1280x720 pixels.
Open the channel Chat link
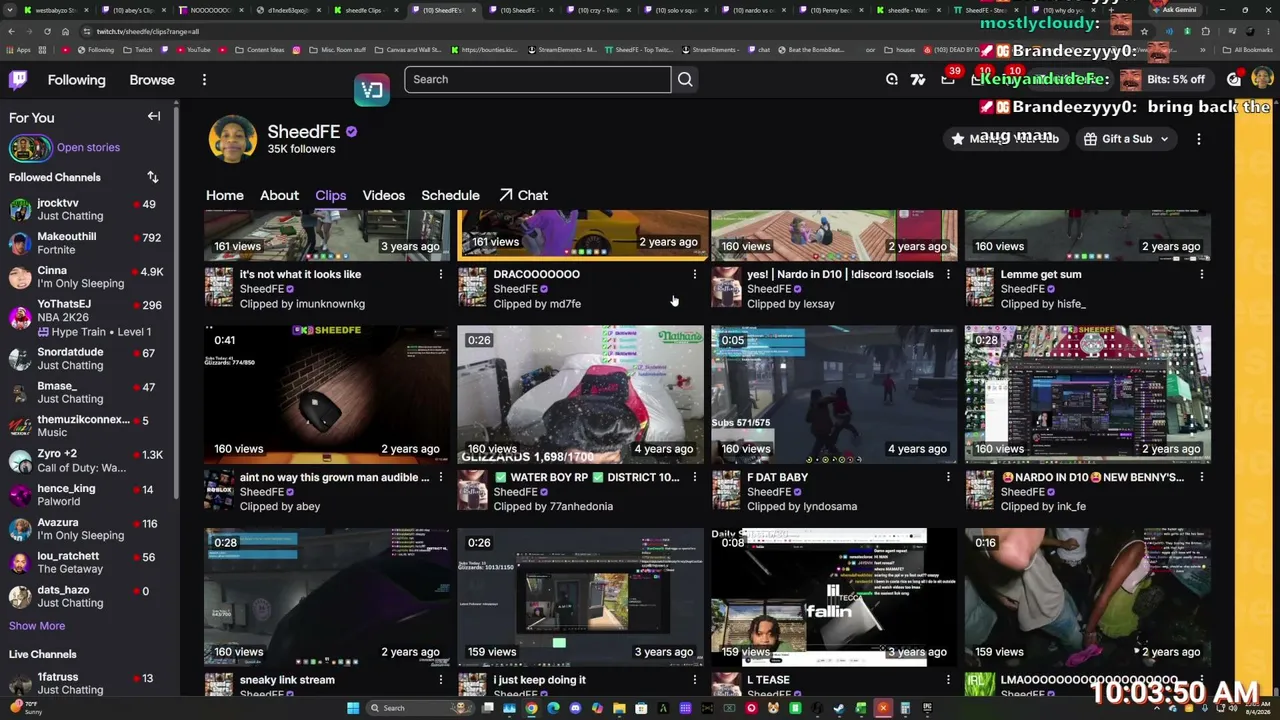[x=523, y=195]
